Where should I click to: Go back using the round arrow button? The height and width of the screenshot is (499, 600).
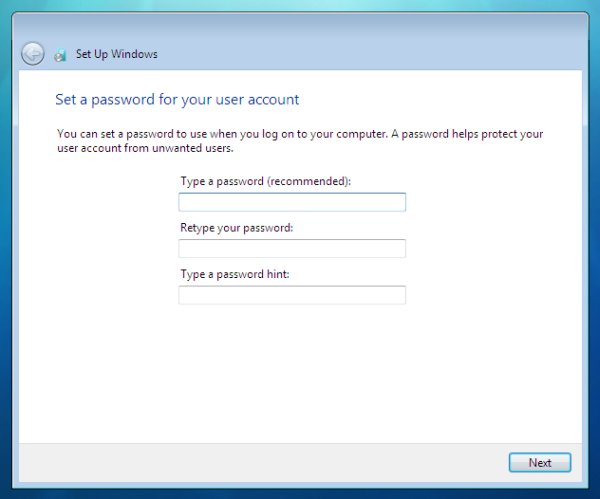33,54
